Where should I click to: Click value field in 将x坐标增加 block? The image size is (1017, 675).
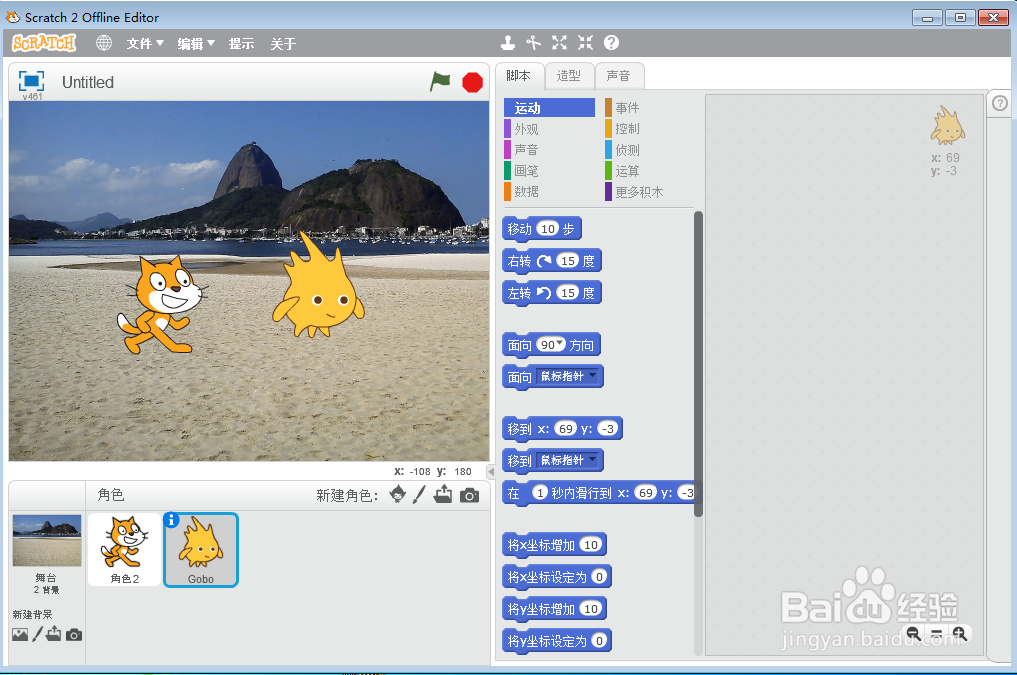pyautogui.click(x=591, y=545)
